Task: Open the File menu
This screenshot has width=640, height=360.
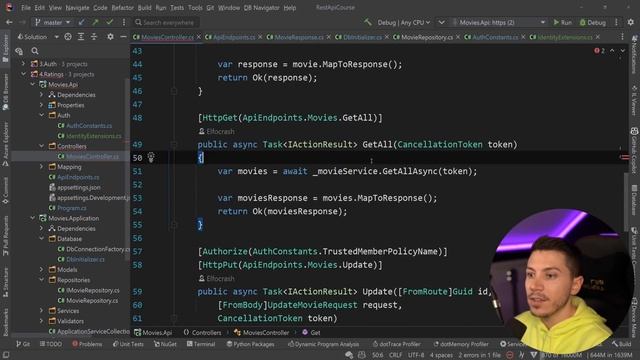Action: 26,7
